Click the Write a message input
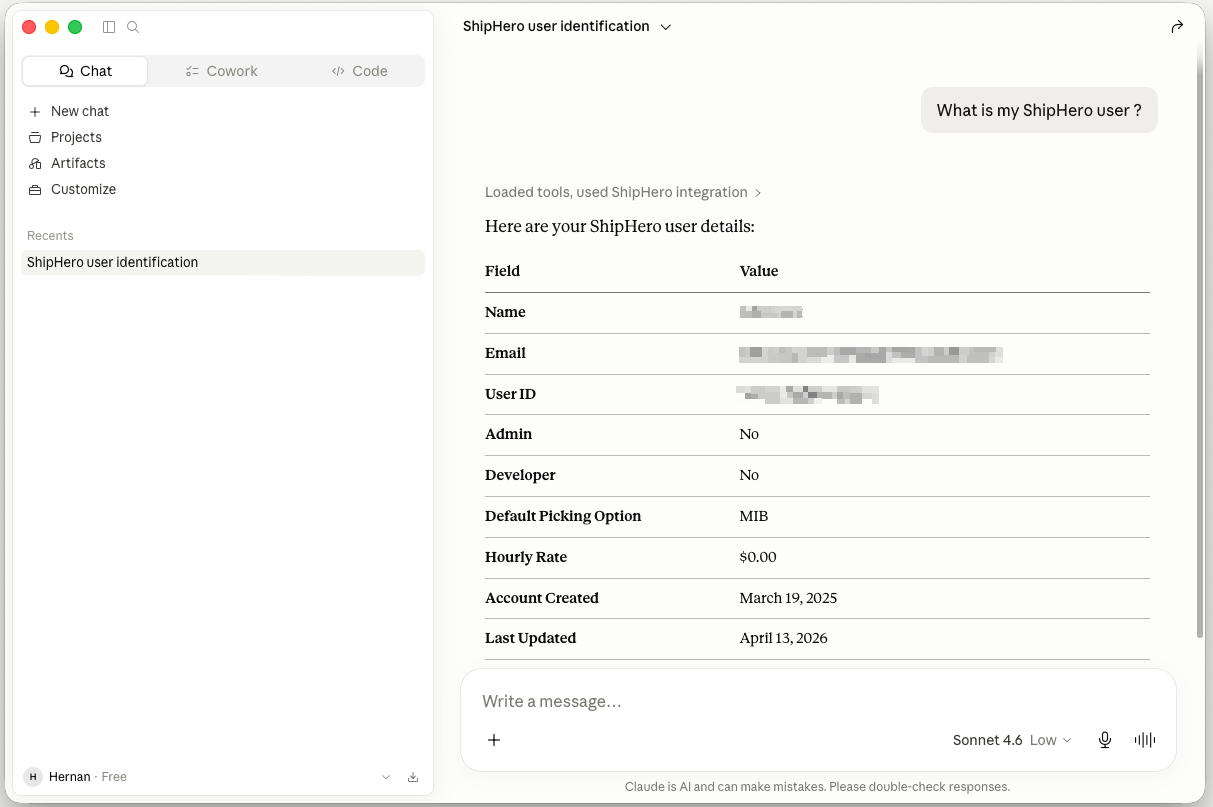The width and height of the screenshot is (1213, 807). coord(818,701)
